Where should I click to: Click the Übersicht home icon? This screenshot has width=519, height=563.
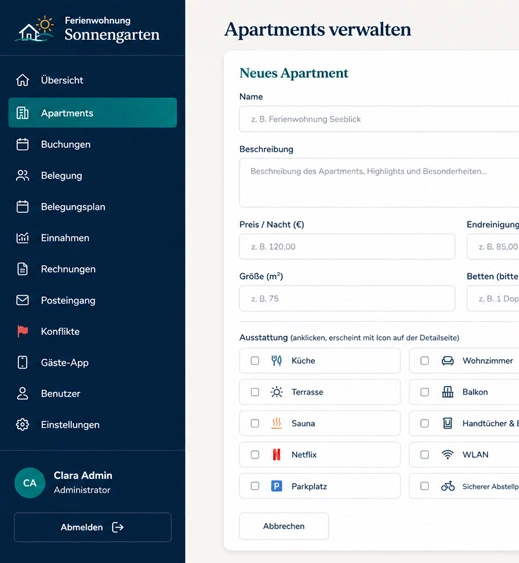click(22, 80)
